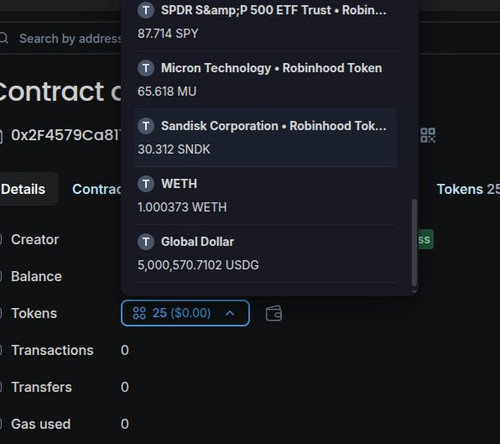Click the QR code icon beside address
The width and height of the screenshot is (500, 444).
coord(428,135)
